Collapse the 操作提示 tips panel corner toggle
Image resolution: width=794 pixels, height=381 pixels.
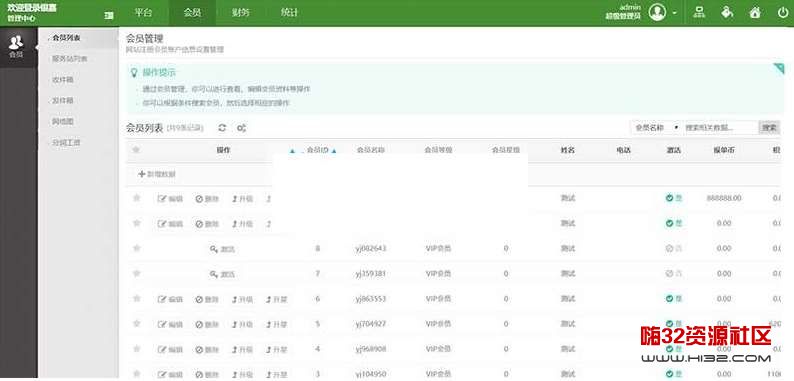[x=779, y=69]
